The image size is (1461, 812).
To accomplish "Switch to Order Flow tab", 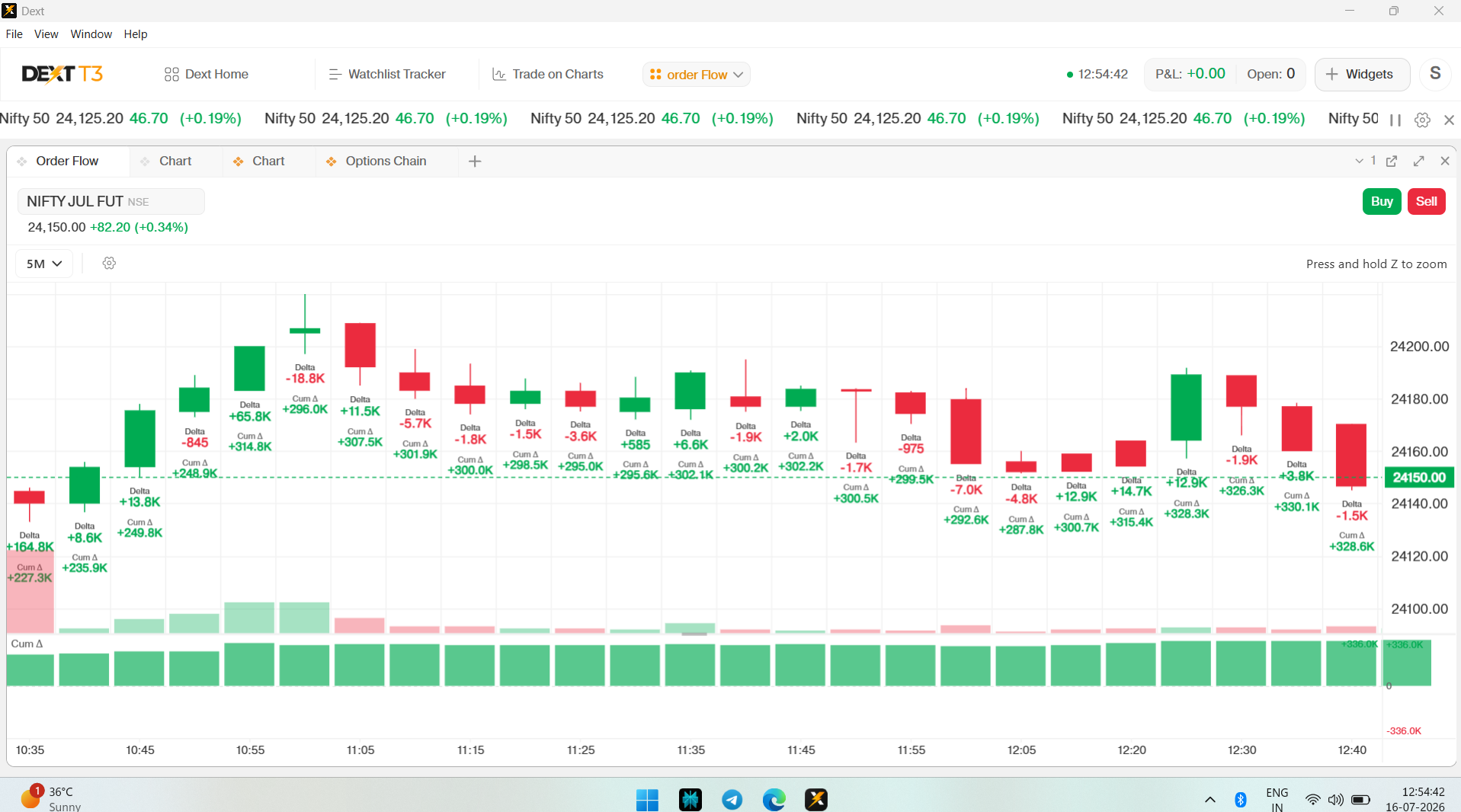I will (67, 161).
